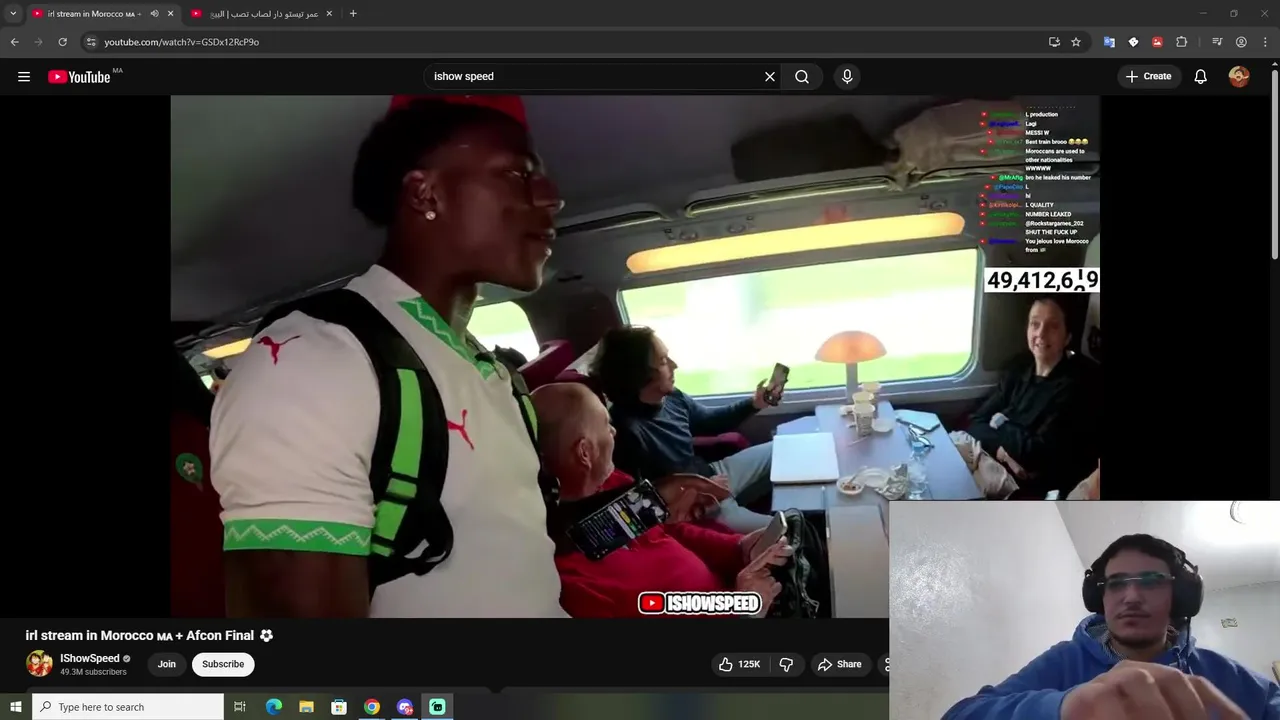Close the irl stream in Morocco tab

(170, 14)
